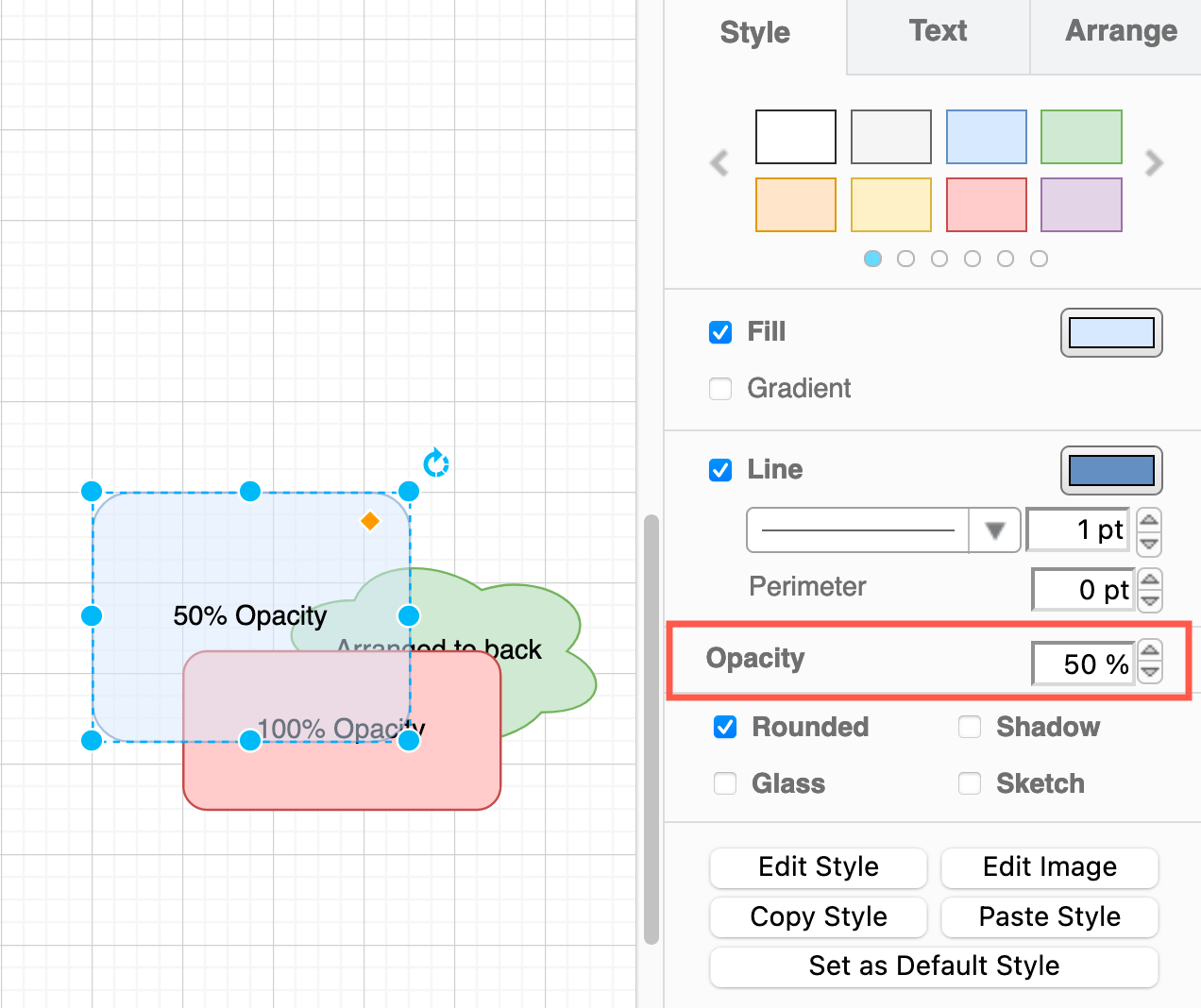This screenshot has width=1201, height=1008.
Task: Click the right chevron for more style presets
Action: (x=1154, y=163)
